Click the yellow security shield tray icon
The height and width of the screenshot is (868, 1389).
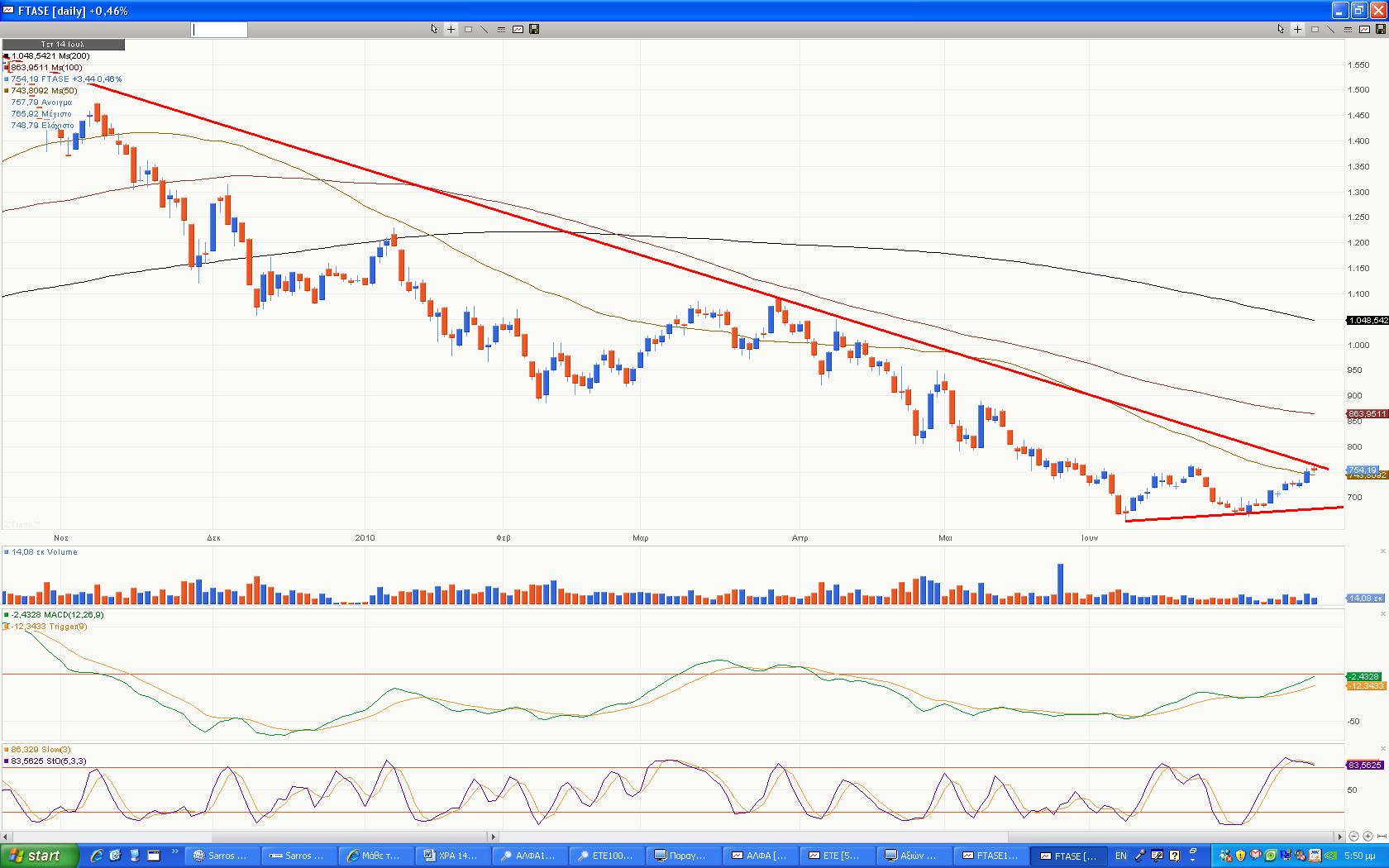[1241, 856]
